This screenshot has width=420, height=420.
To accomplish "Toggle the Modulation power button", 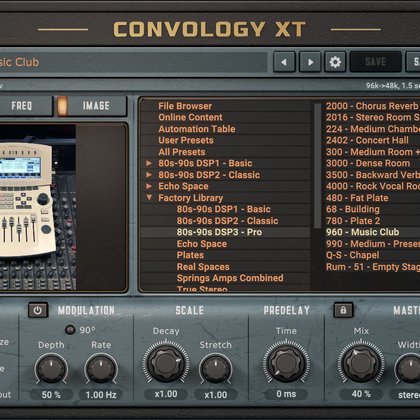I will [38, 310].
